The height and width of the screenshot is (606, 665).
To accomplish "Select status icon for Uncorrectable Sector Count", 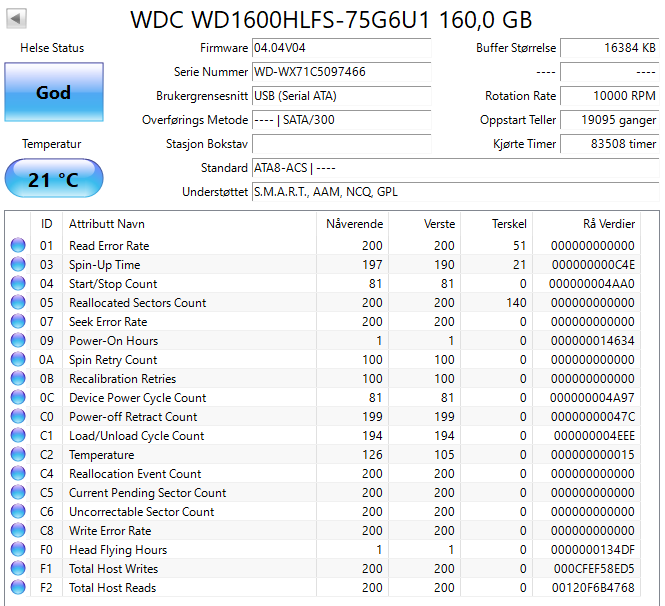I will click(18, 511).
